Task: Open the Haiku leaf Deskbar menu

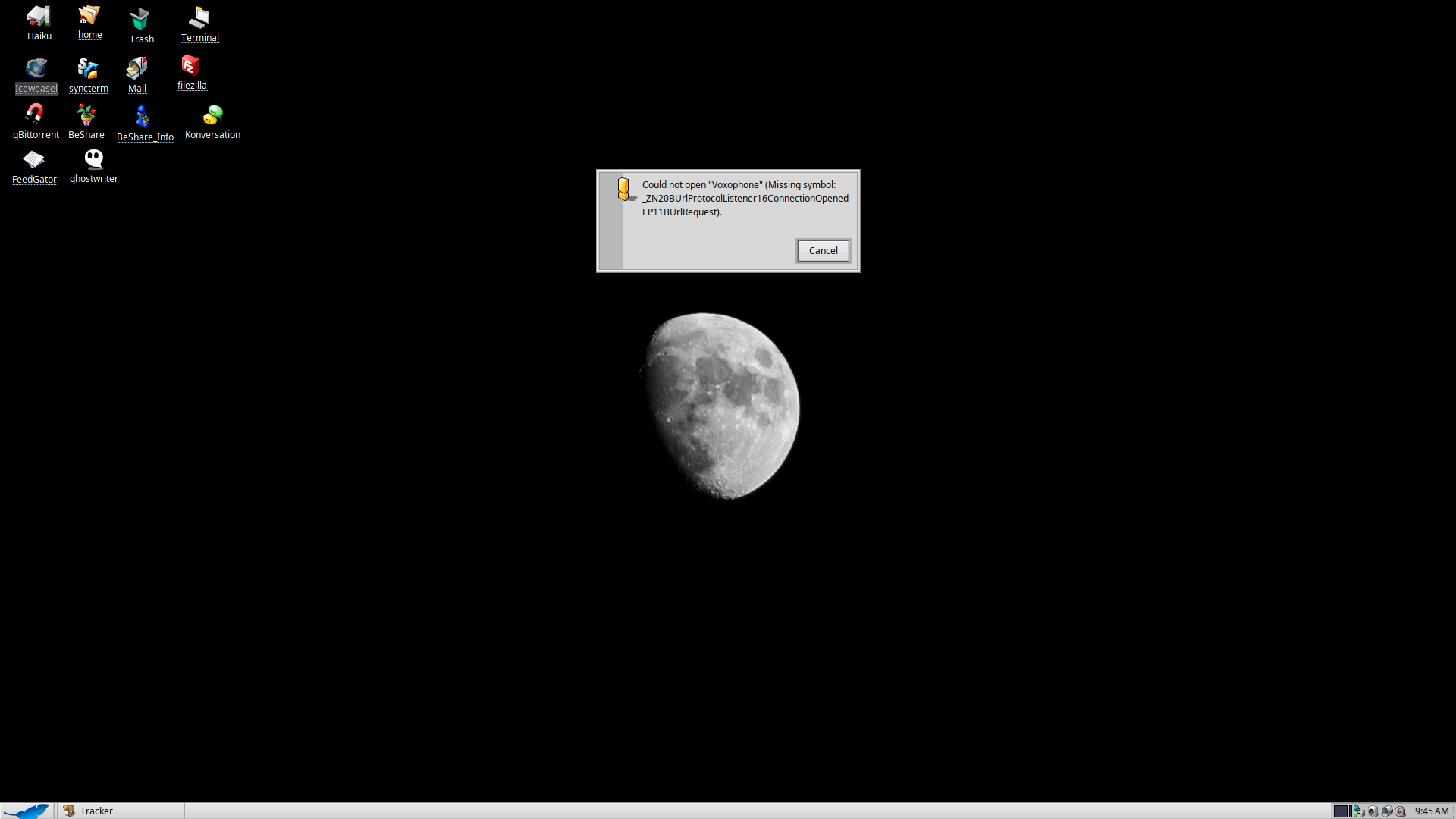Action: 27,811
